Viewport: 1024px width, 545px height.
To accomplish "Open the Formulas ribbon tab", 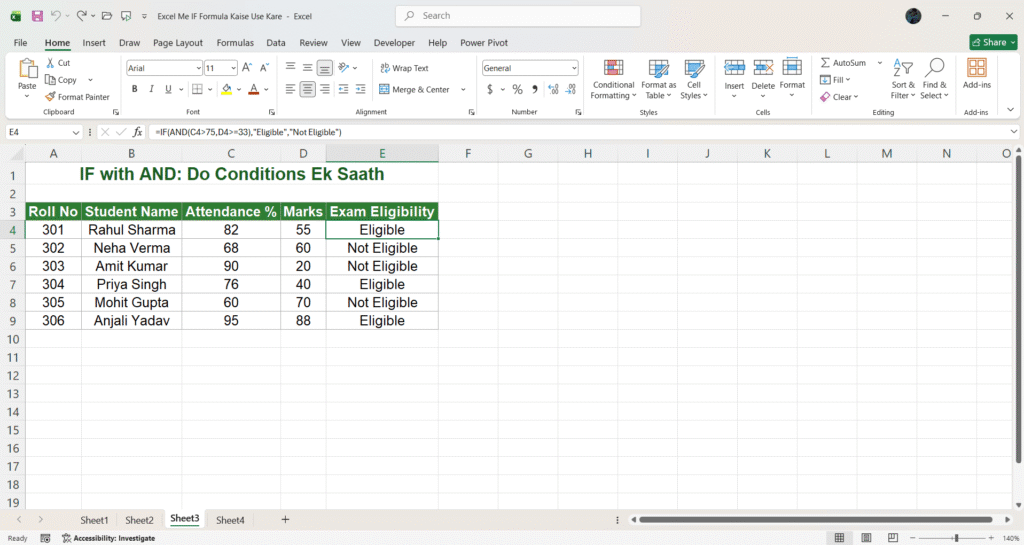I will tap(235, 42).
